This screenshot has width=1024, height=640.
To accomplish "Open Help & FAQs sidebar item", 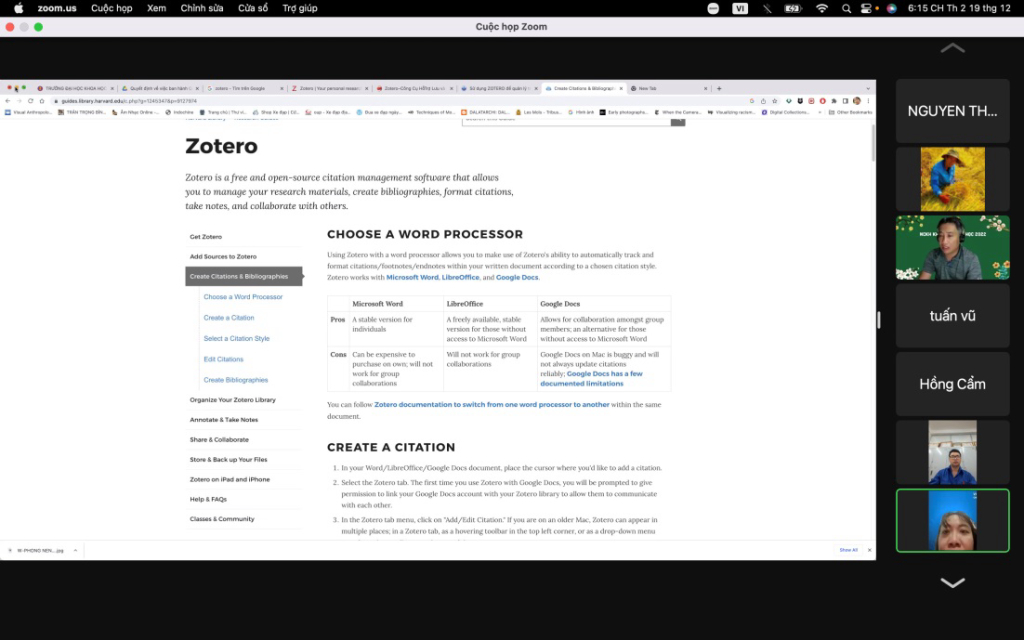I will (x=208, y=499).
